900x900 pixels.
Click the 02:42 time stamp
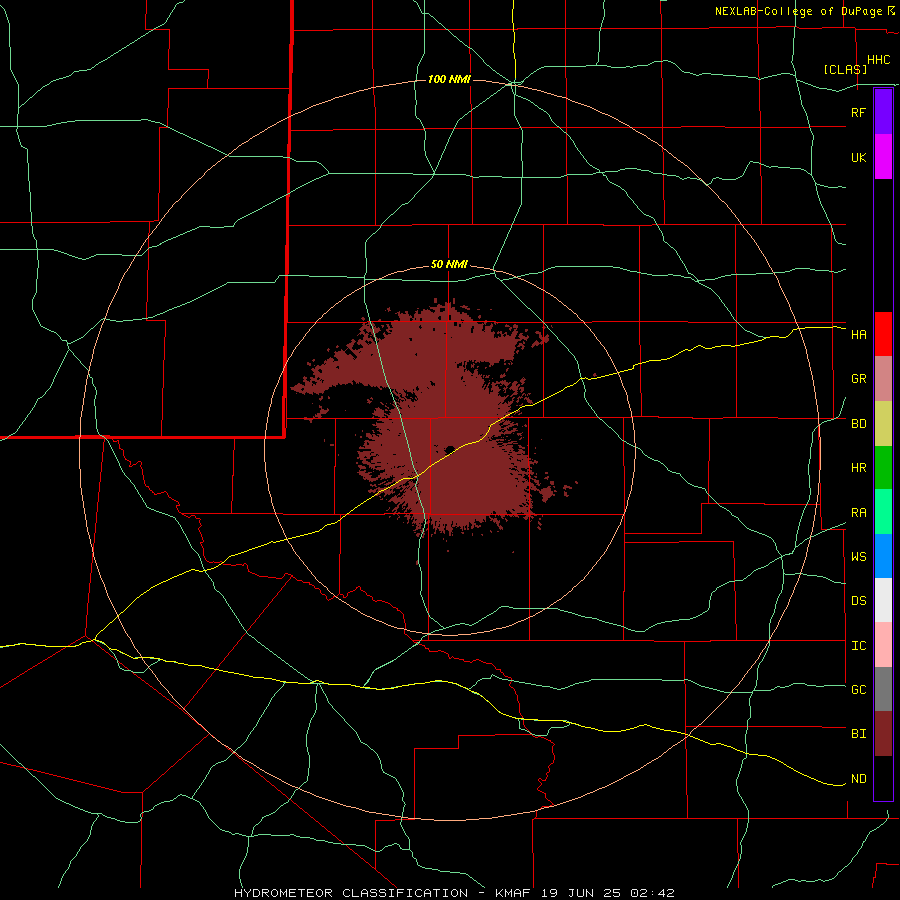[652, 893]
